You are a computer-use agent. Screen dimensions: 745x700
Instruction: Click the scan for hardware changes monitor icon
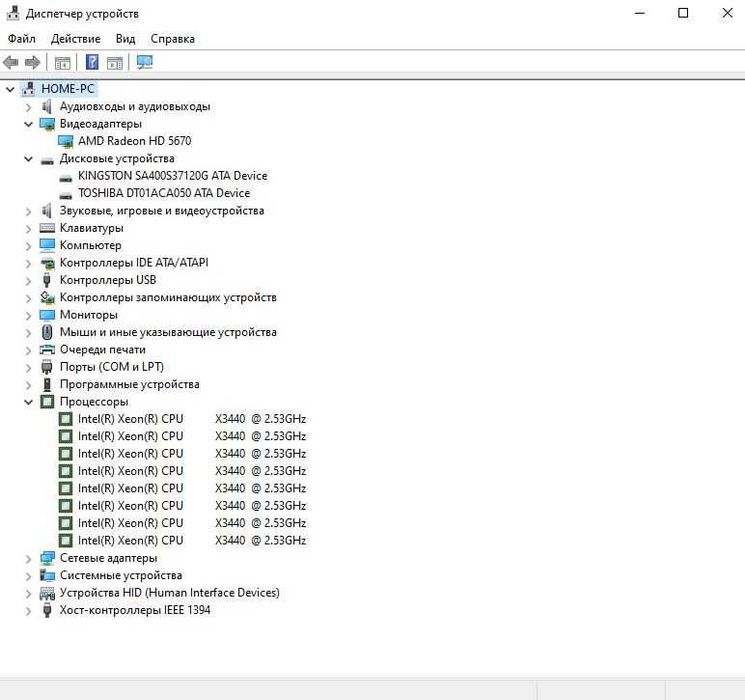coord(144,62)
